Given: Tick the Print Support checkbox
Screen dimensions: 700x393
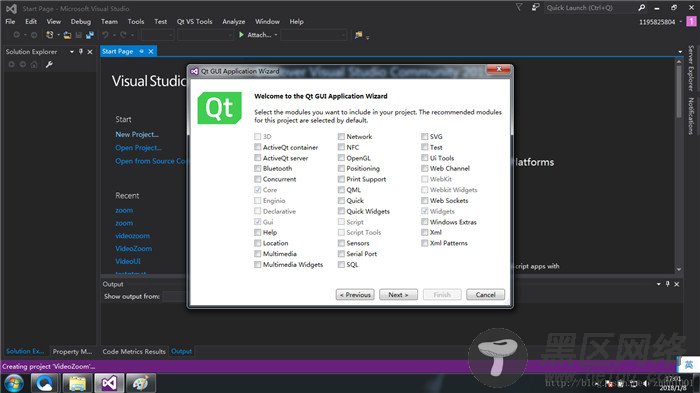Looking at the screenshot, I should [341, 179].
